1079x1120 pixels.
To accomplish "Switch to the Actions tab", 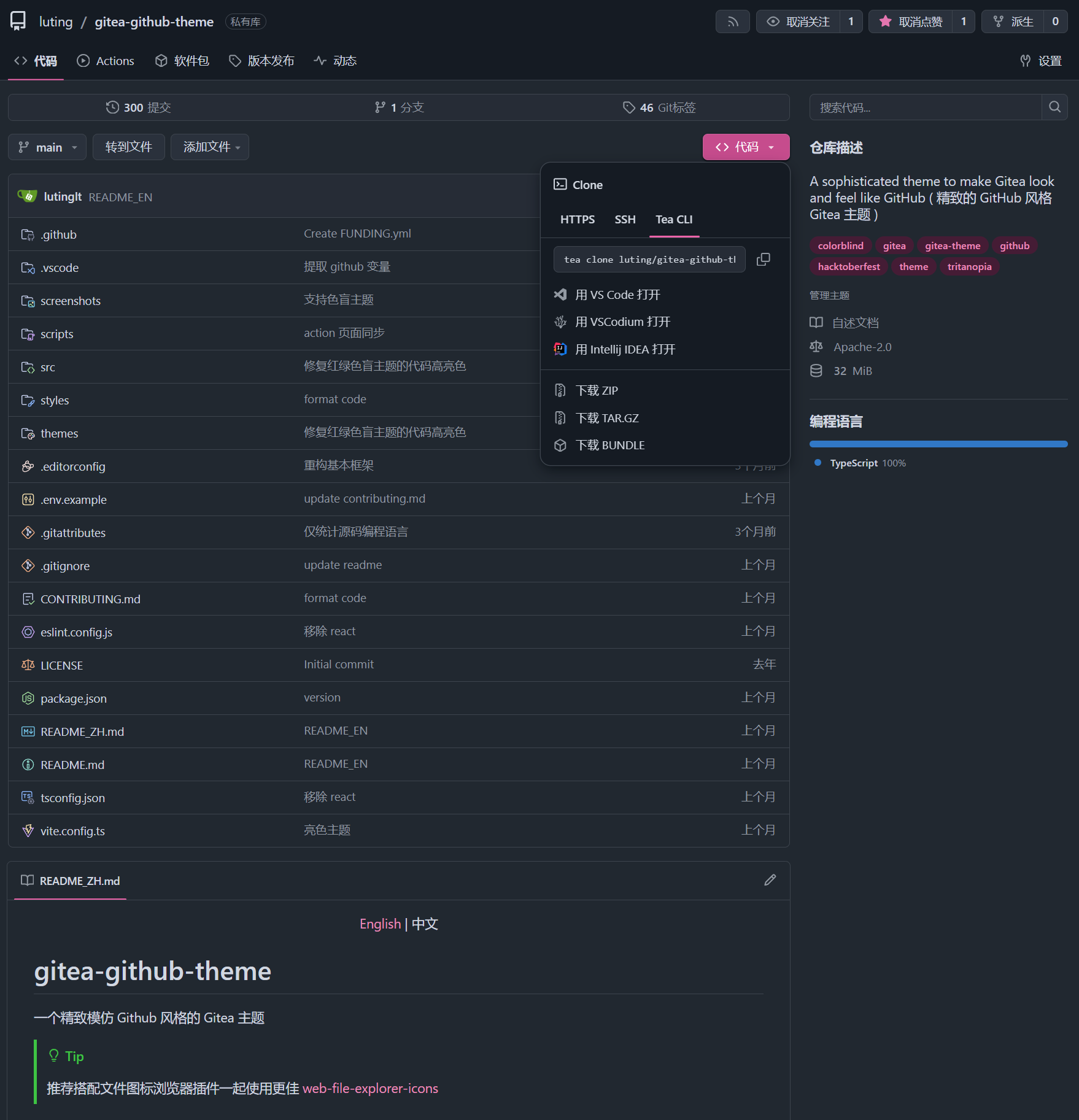I will tap(106, 61).
